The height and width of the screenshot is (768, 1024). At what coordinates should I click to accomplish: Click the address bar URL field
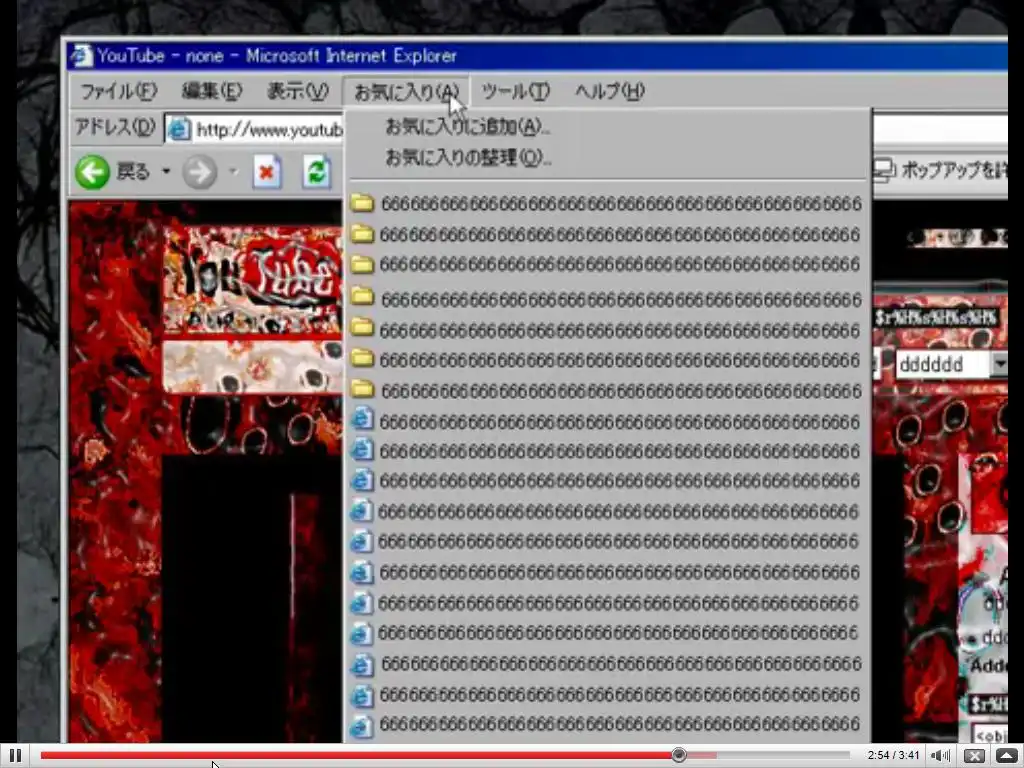pyautogui.click(x=255, y=129)
